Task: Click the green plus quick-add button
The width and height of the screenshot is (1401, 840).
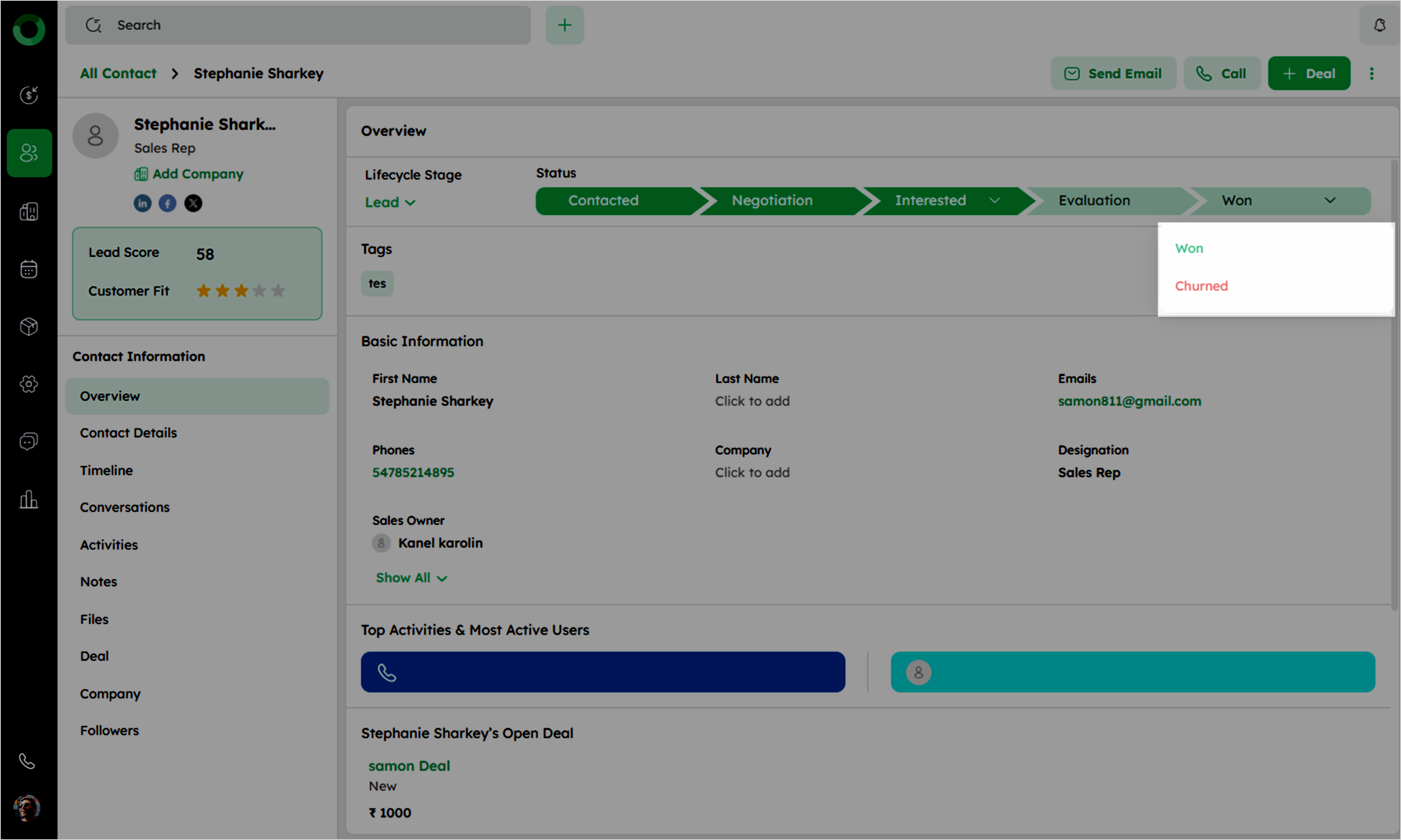Action: [x=564, y=25]
